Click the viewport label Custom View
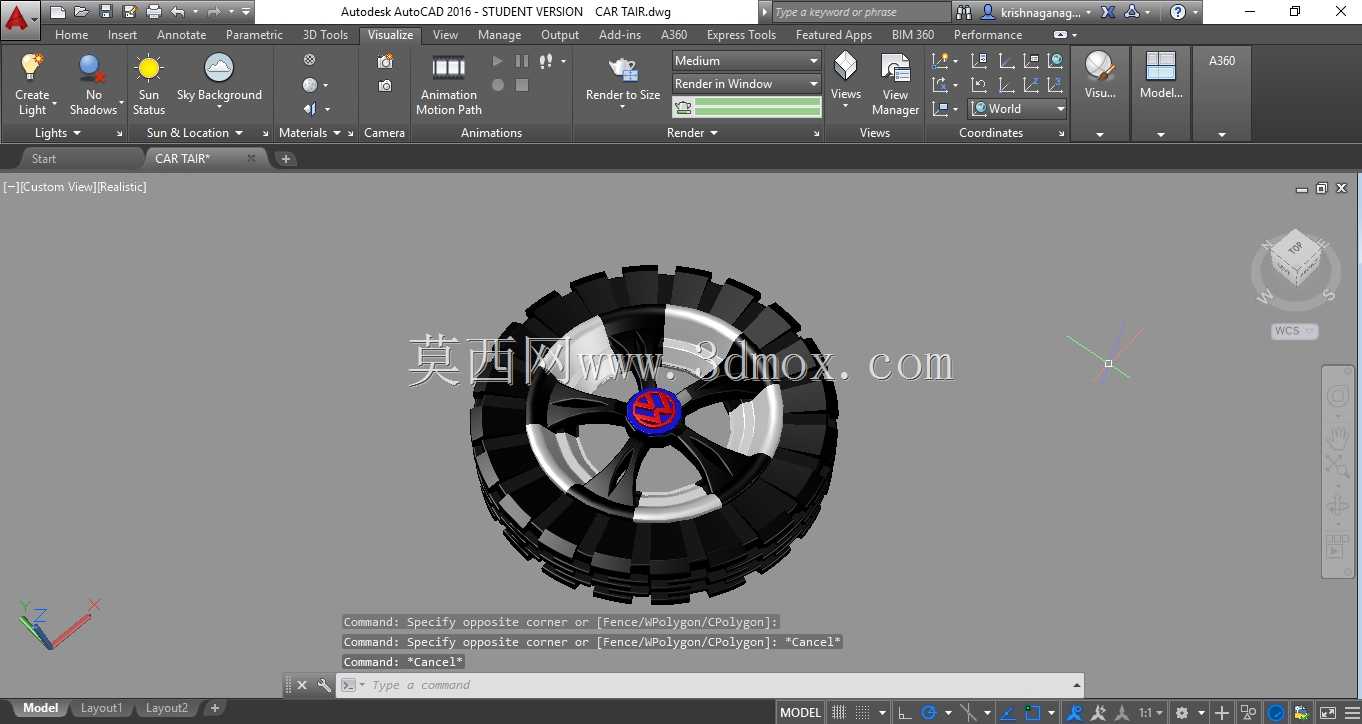1362x724 pixels. 57,187
